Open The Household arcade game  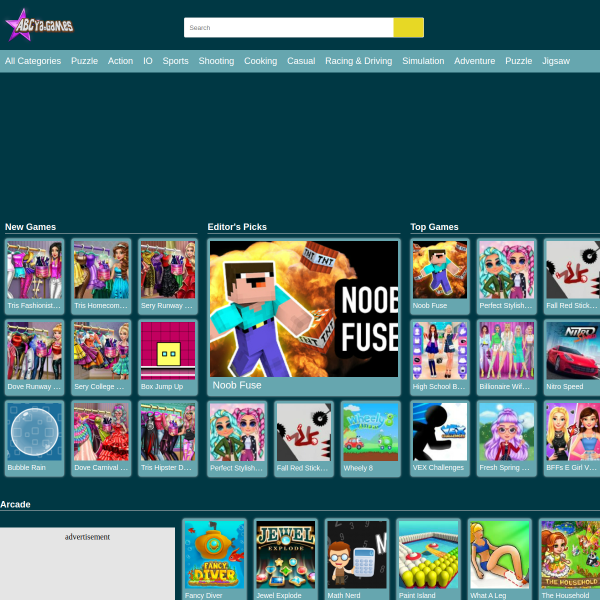[570, 559]
